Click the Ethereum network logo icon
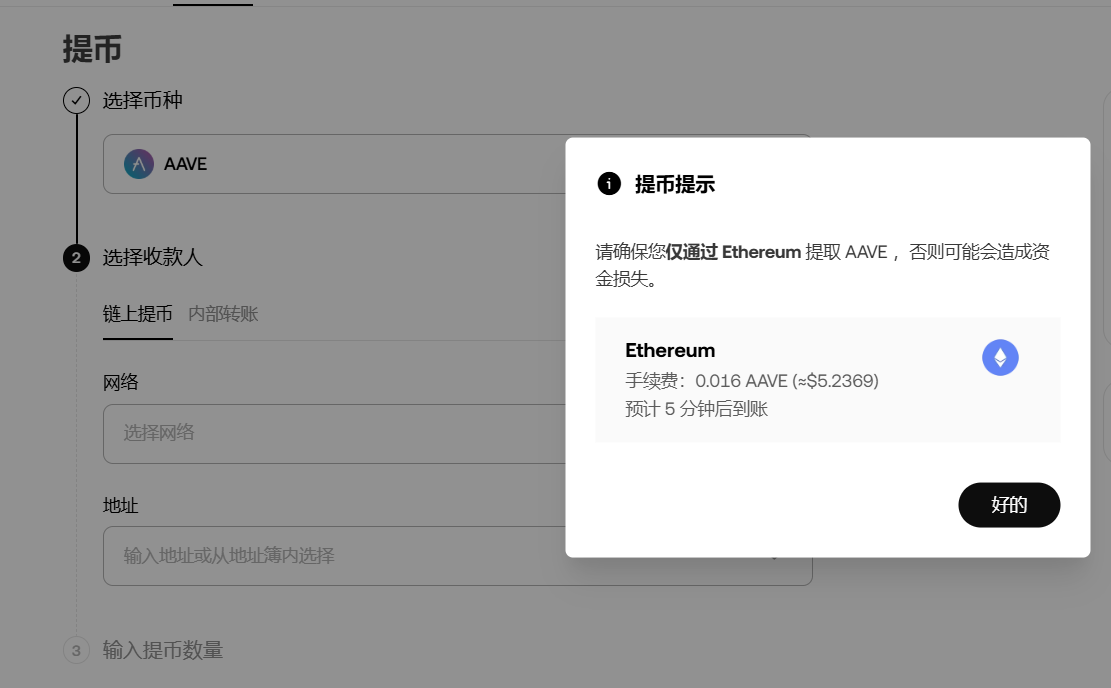This screenshot has width=1111, height=688. (x=1000, y=357)
